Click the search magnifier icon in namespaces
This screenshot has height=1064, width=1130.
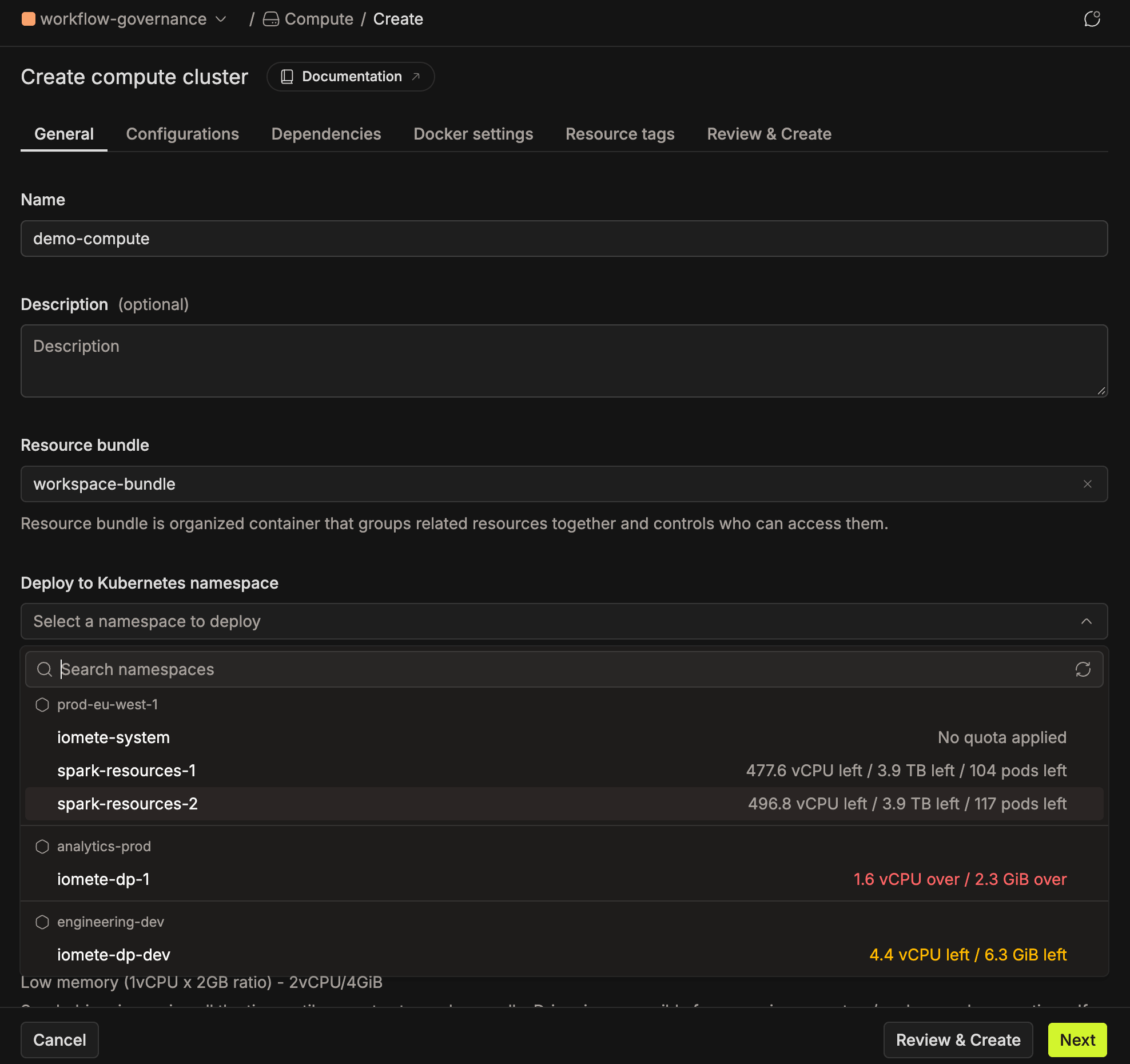45,669
